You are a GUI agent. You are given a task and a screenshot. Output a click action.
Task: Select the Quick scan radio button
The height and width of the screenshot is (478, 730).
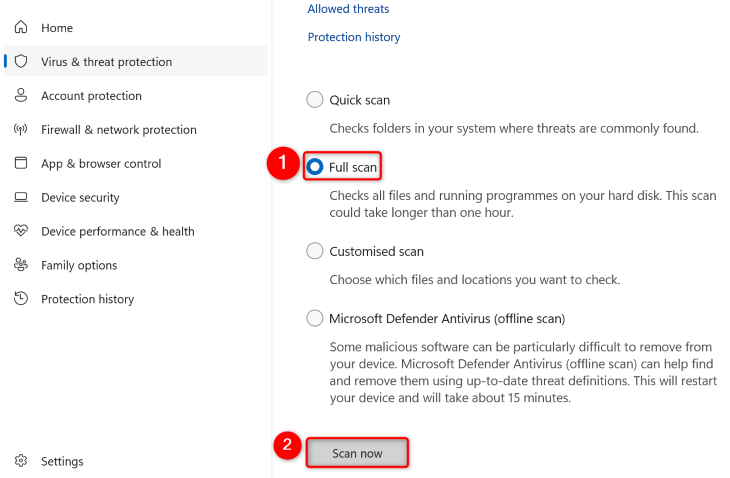click(315, 100)
